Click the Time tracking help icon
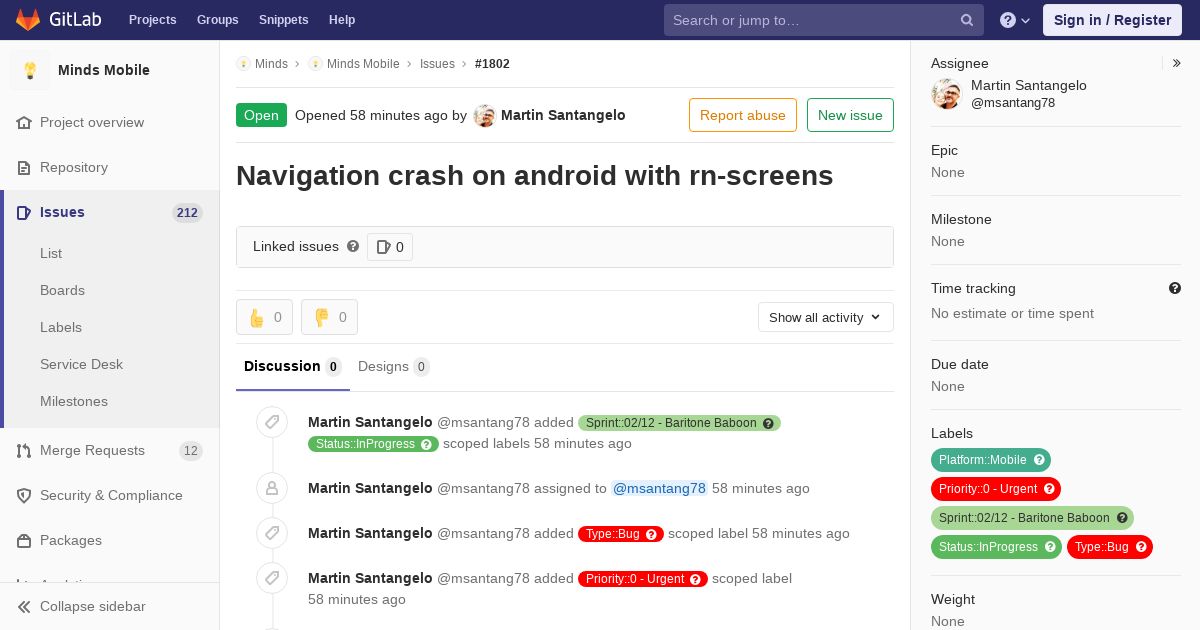The height and width of the screenshot is (630, 1200). [x=1175, y=288]
